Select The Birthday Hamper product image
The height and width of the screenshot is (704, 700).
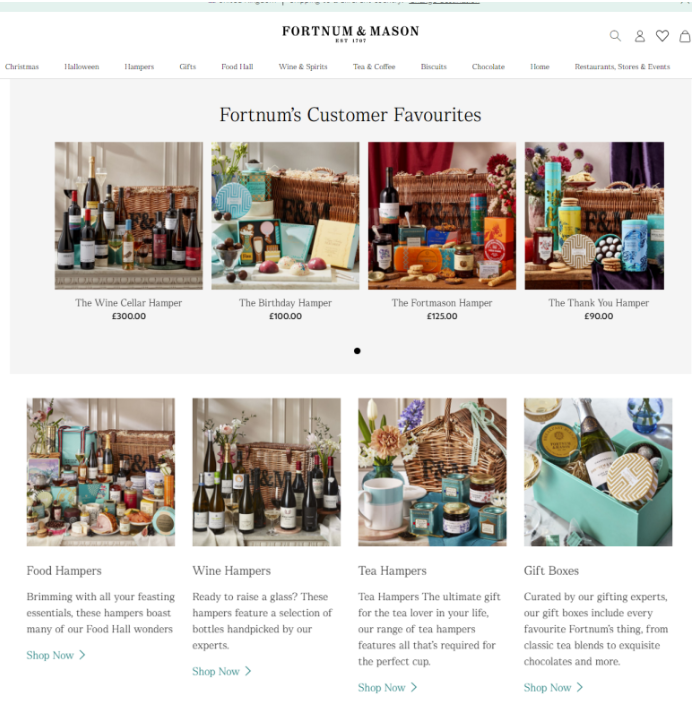click(x=285, y=216)
